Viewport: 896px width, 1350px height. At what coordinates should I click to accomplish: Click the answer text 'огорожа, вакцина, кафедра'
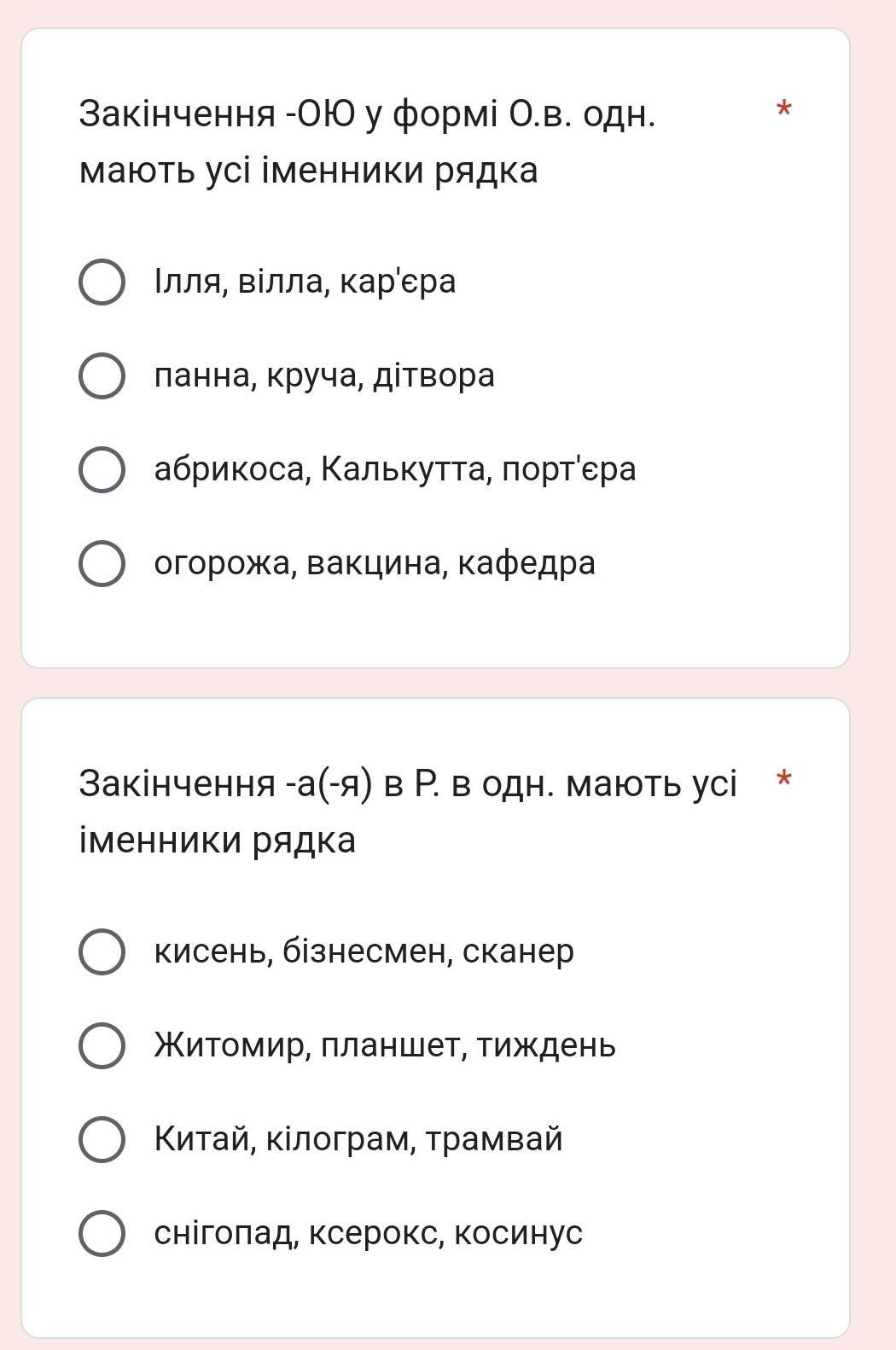click(x=375, y=563)
